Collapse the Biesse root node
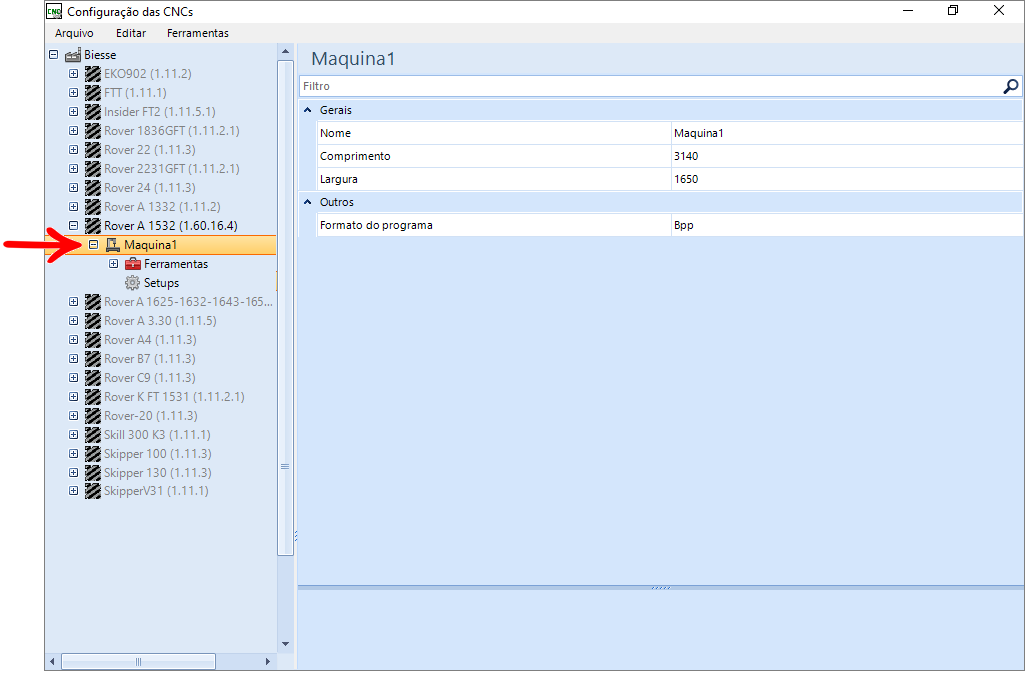The width and height of the screenshot is (1032, 675). pos(53,55)
